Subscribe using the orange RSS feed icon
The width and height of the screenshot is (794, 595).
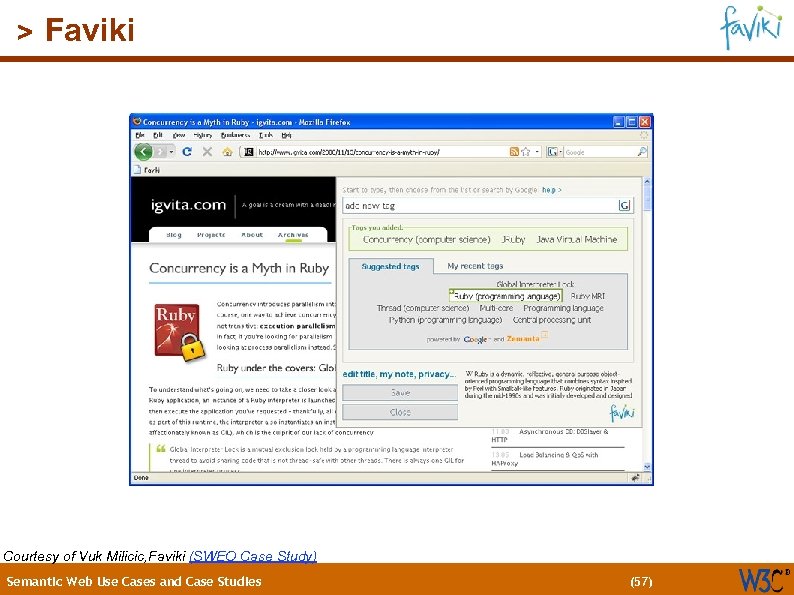click(513, 151)
